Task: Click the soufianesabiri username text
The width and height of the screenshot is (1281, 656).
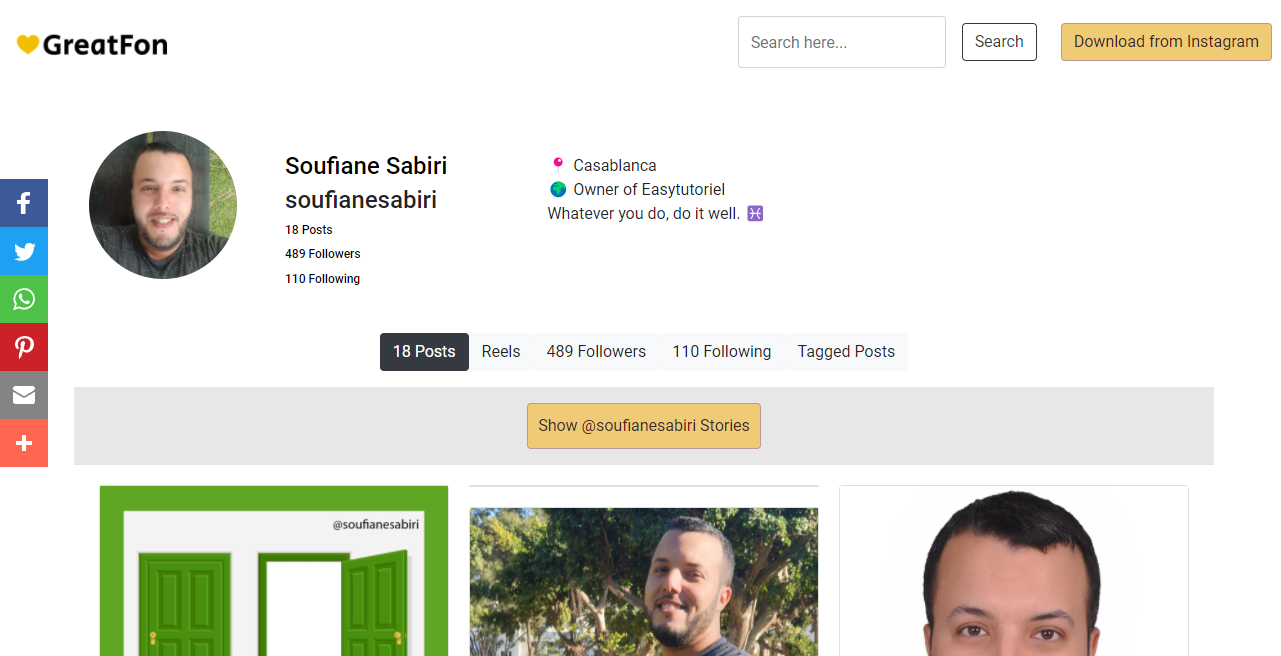Action: [x=361, y=200]
